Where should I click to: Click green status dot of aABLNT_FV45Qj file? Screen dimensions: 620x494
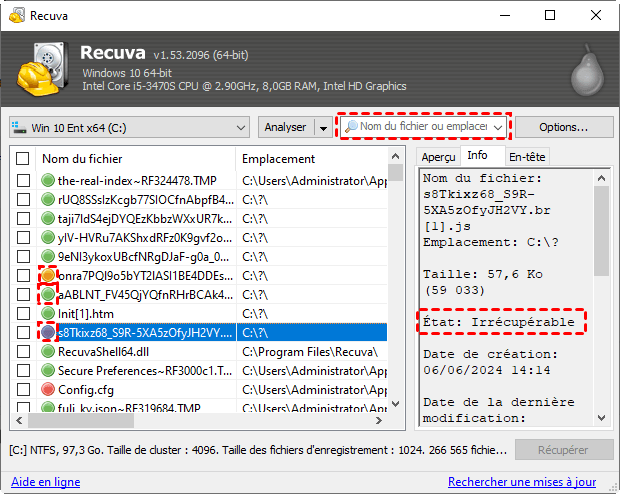pos(48,294)
